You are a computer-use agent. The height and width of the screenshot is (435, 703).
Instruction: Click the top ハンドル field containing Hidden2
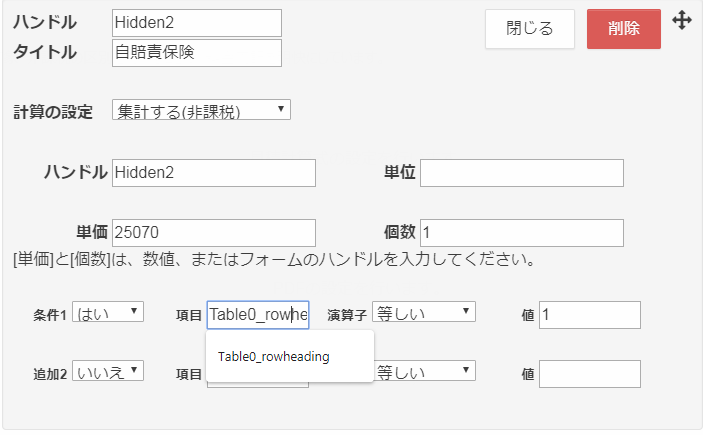[196, 23]
